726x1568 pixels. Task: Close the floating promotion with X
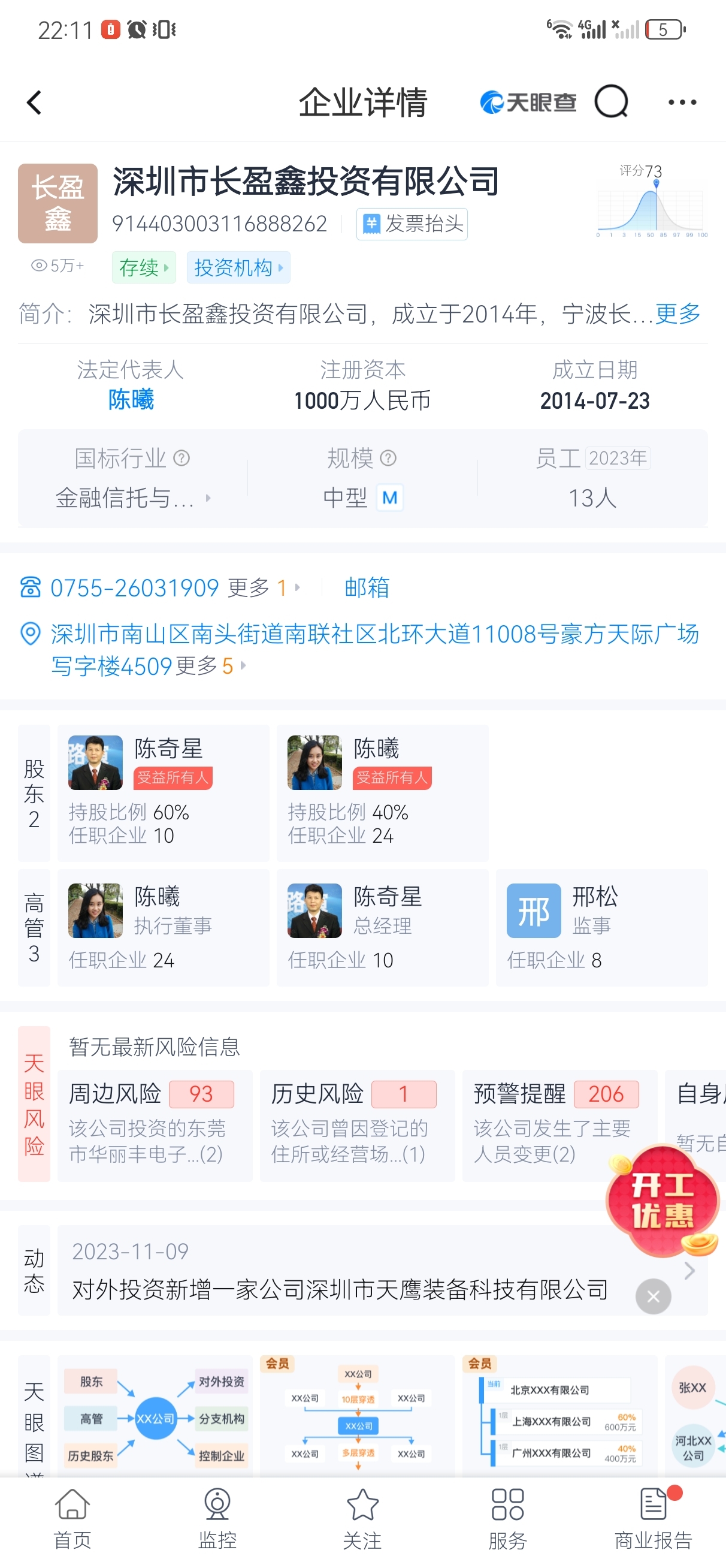pos(653,1296)
